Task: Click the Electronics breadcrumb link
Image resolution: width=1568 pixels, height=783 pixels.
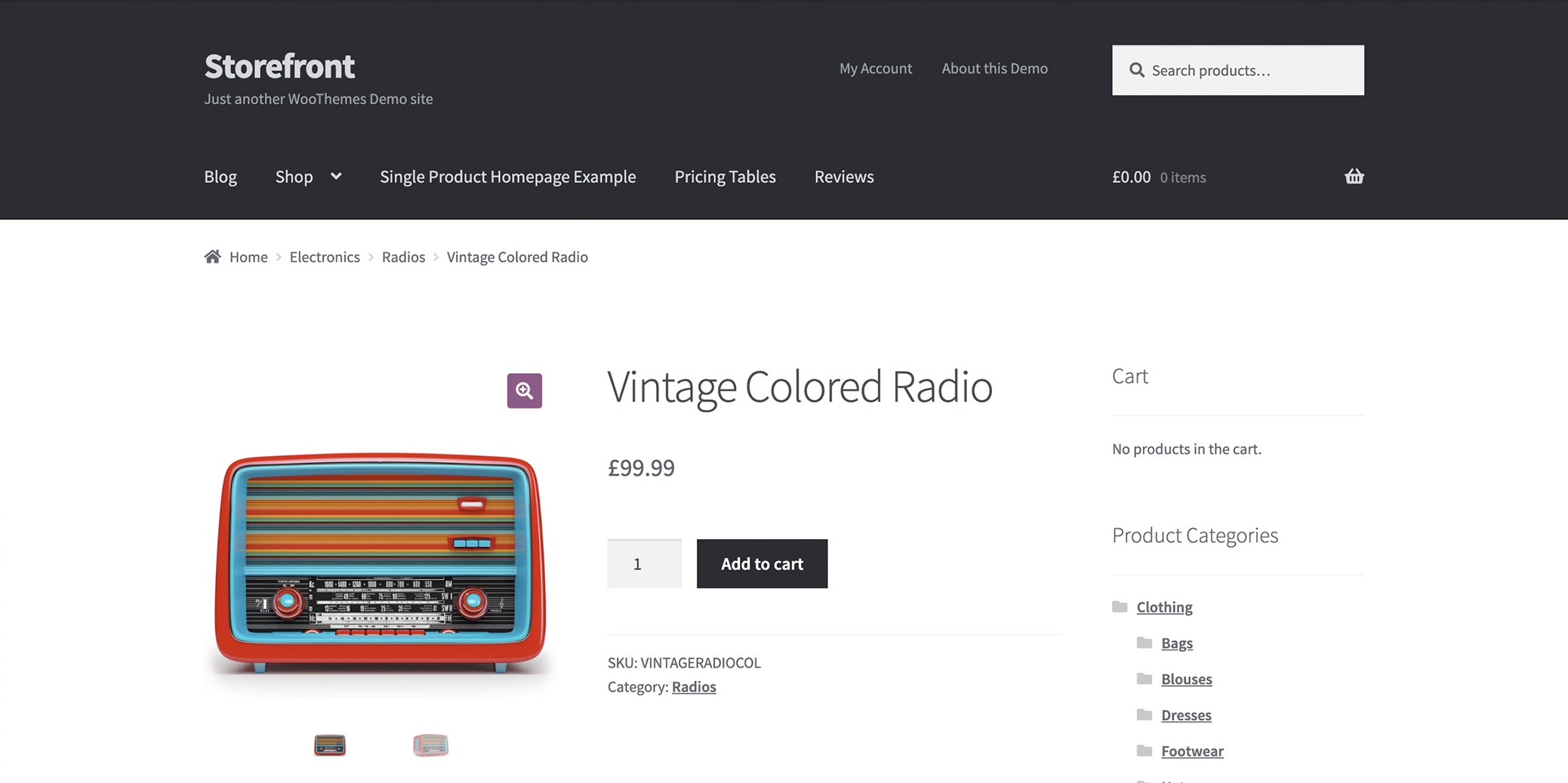Action: pos(325,257)
